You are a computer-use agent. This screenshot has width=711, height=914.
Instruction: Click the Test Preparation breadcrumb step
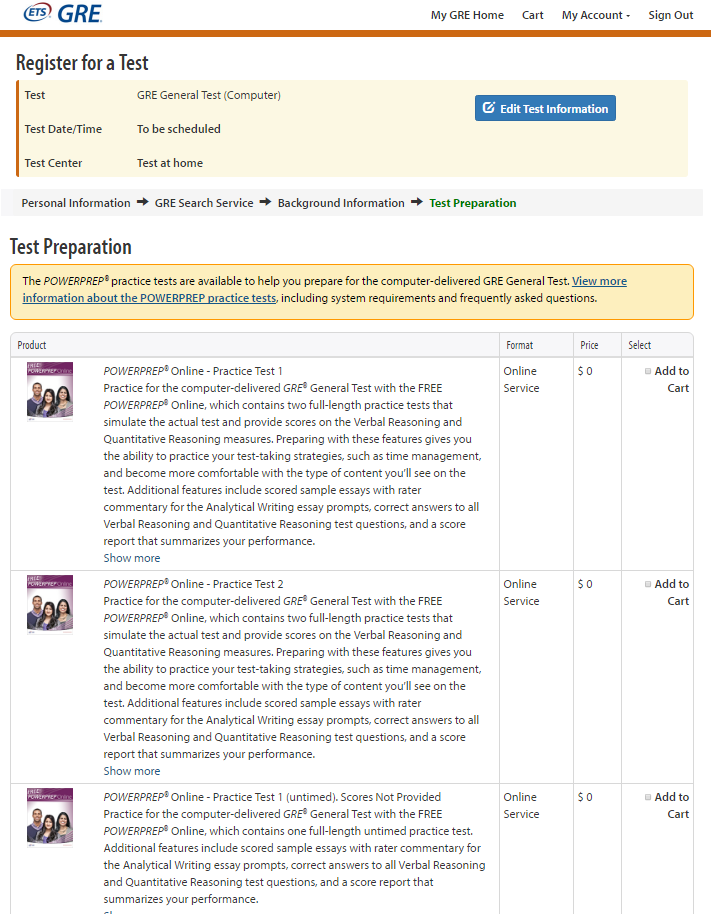click(473, 203)
